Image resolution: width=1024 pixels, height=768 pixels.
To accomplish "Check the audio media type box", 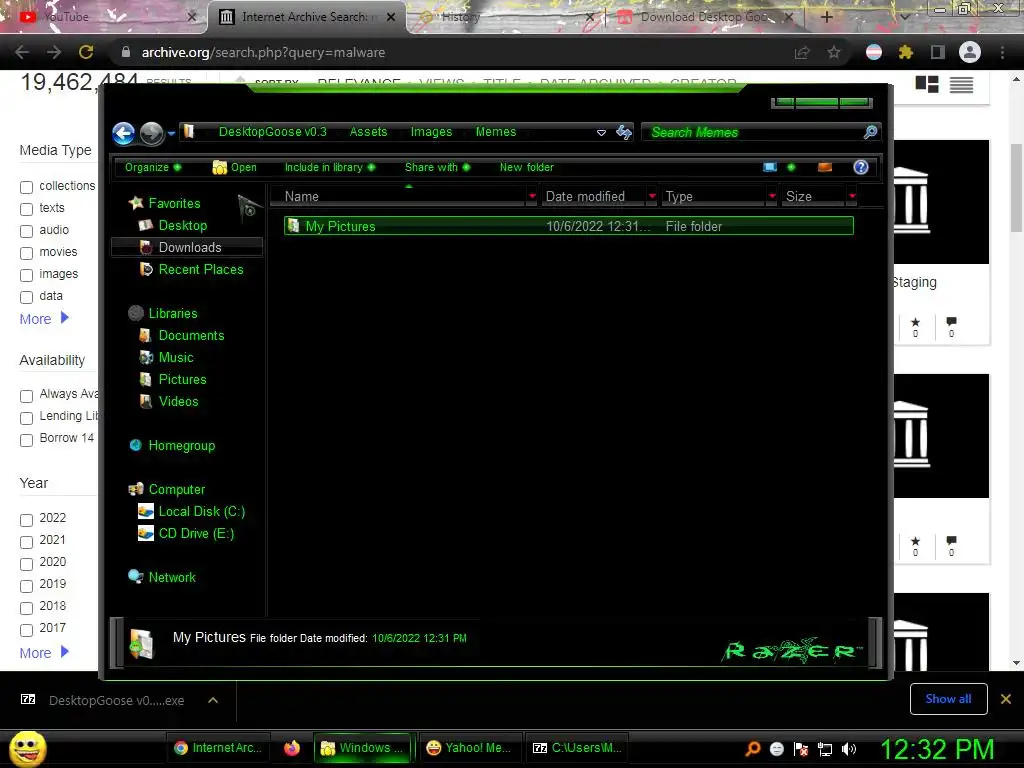I will click(26, 231).
